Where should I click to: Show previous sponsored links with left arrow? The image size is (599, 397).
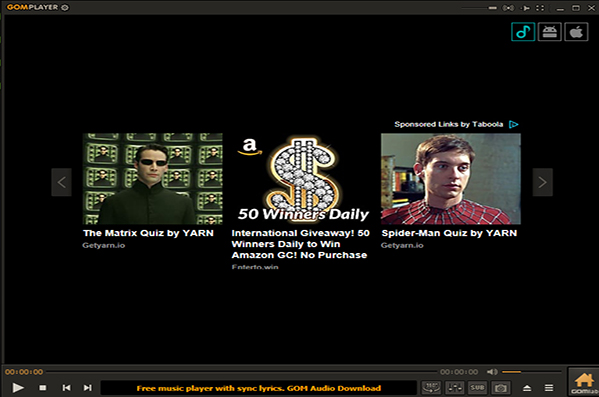[x=62, y=182]
